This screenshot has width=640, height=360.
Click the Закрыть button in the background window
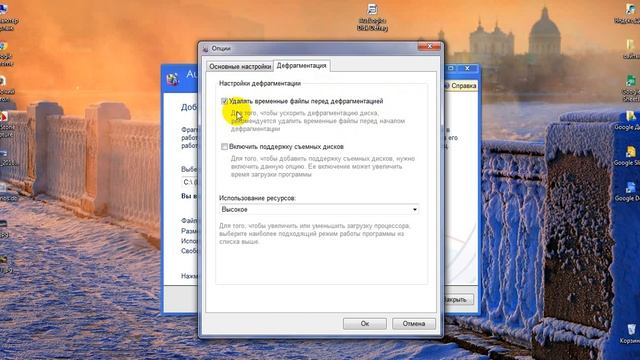pyautogui.click(x=458, y=300)
